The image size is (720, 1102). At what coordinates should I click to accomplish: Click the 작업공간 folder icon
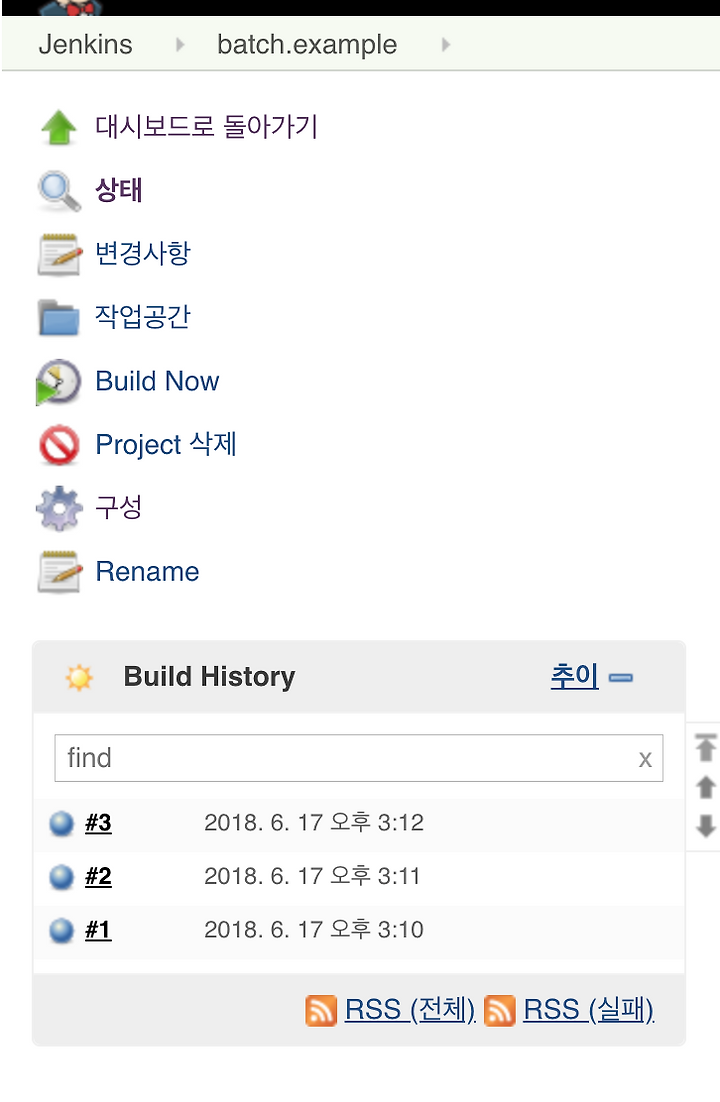[59, 318]
